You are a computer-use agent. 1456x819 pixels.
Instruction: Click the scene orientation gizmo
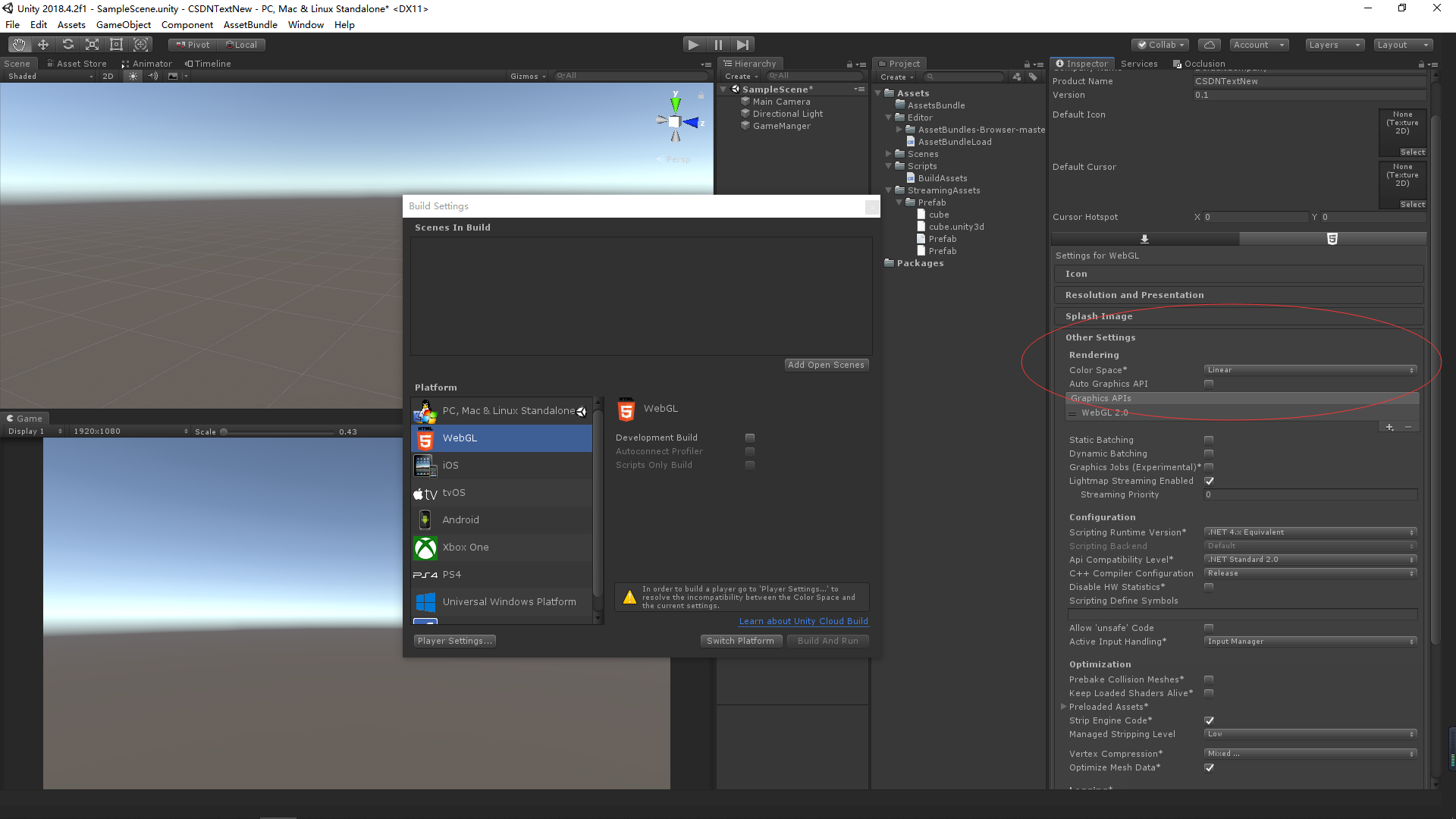click(x=675, y=121)
